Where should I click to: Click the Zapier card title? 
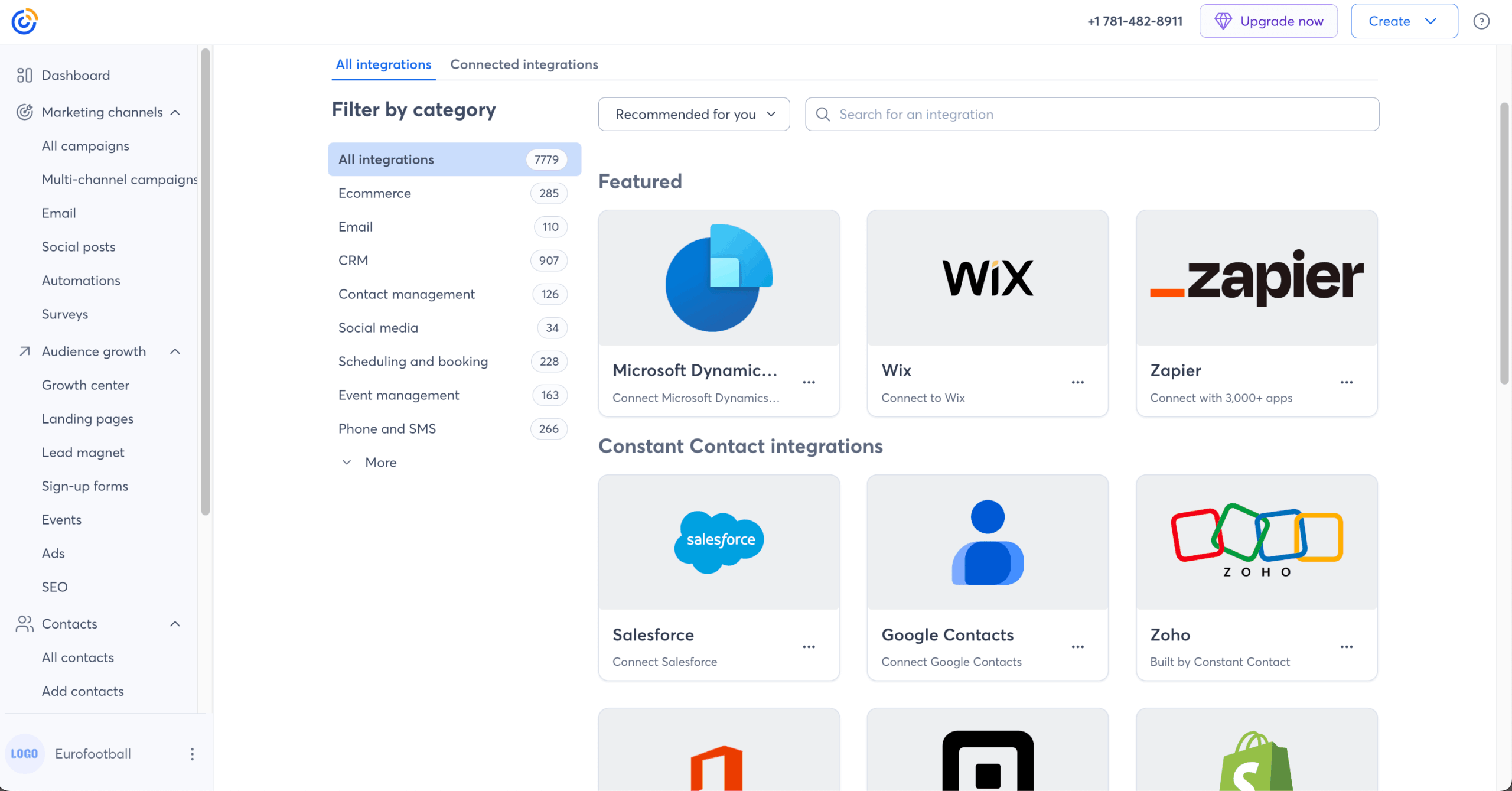1175,370
